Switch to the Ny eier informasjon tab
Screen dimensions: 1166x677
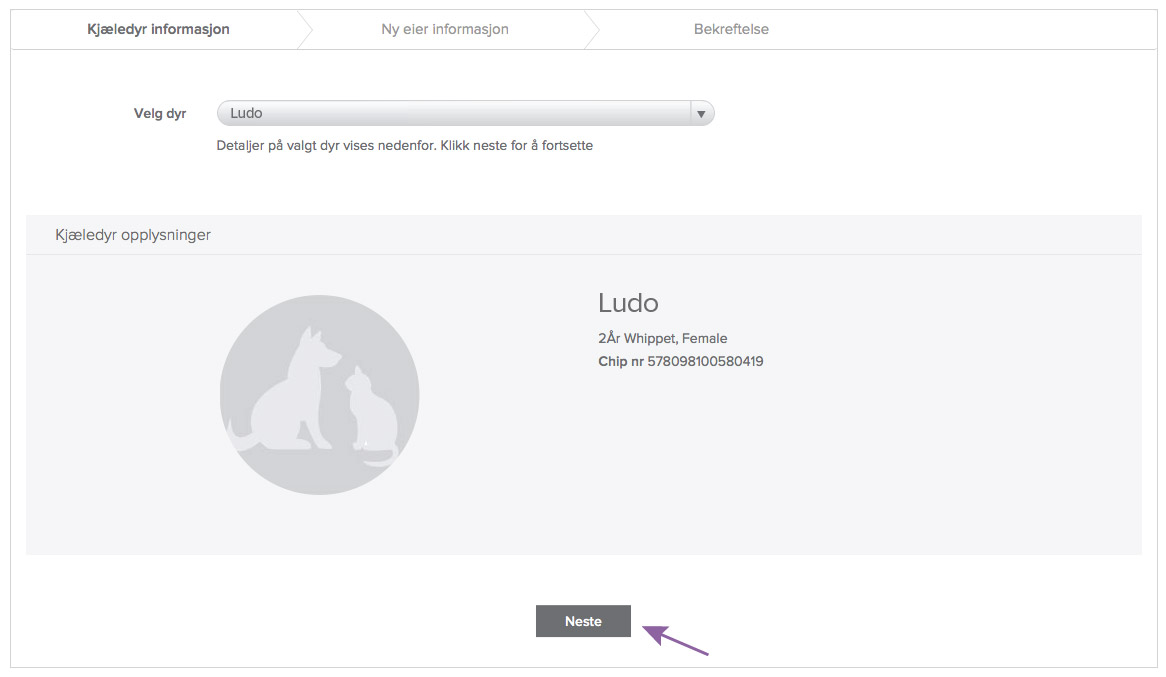coord(444,30)
